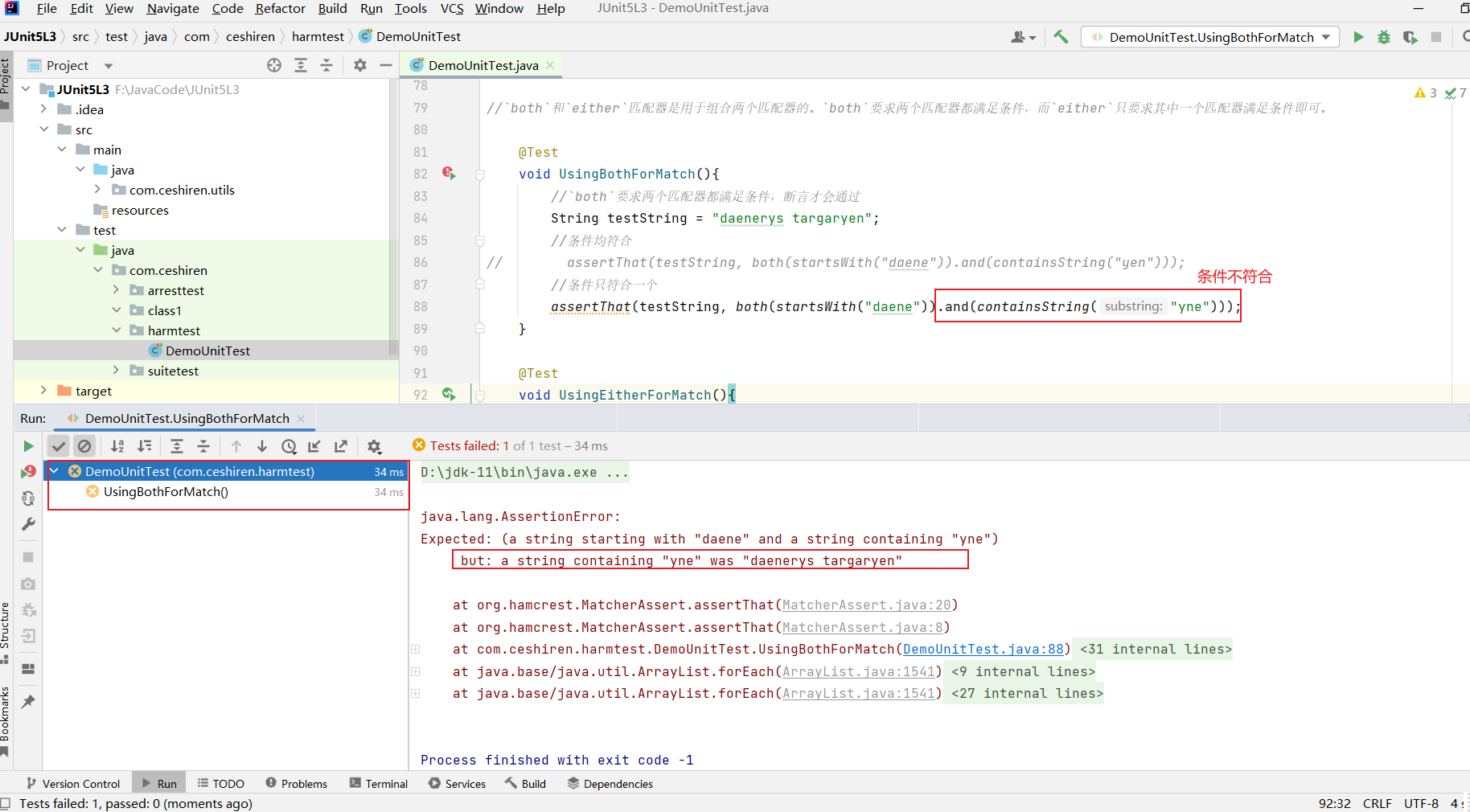Select UsingBothForMatch() in test results tree
The width and height of the screenshot is (1470, 812).
(166, 492)
